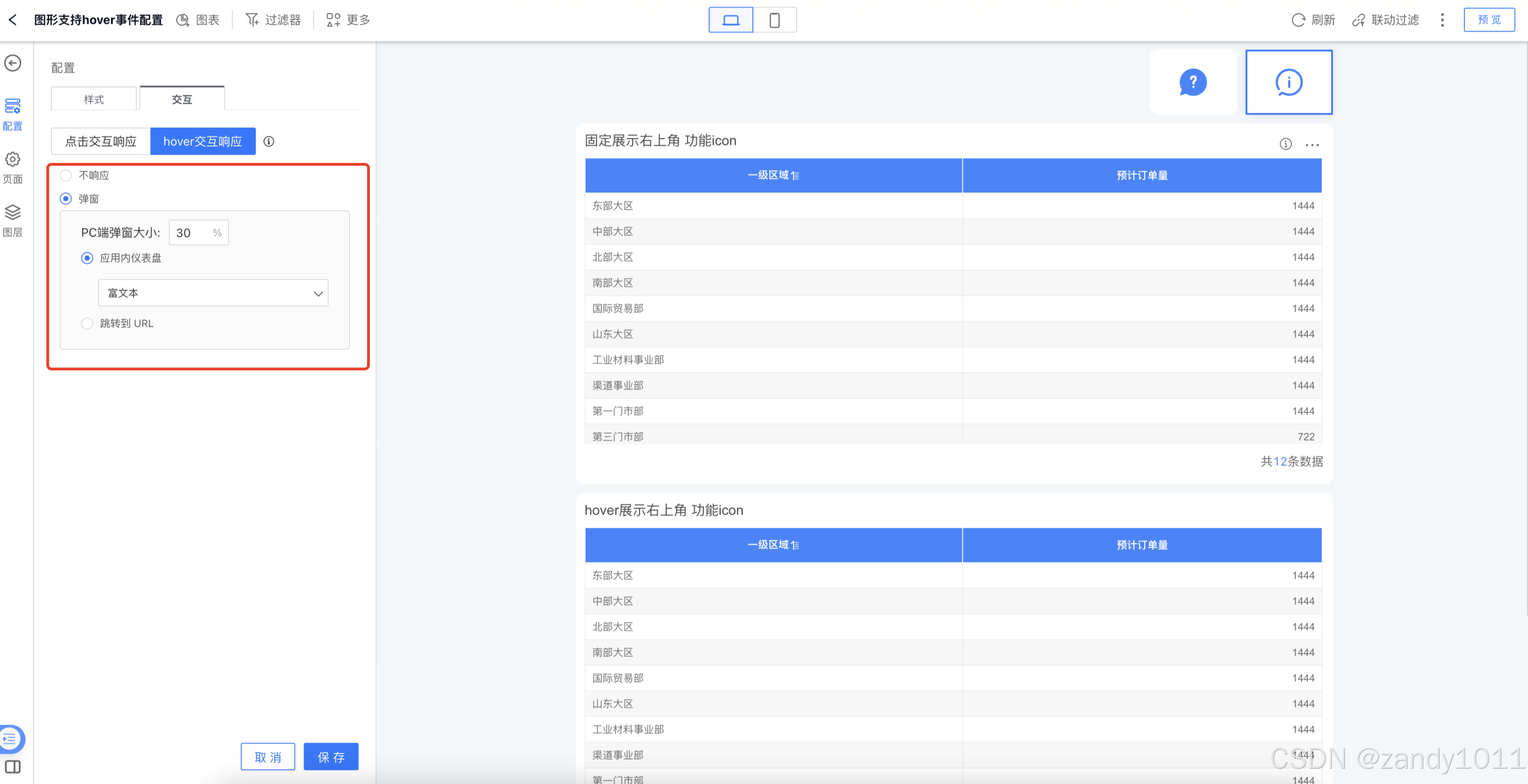This screenshot has height=784, width=1528.
Task: Click the 保存 save button
Action: click(330, 758)
